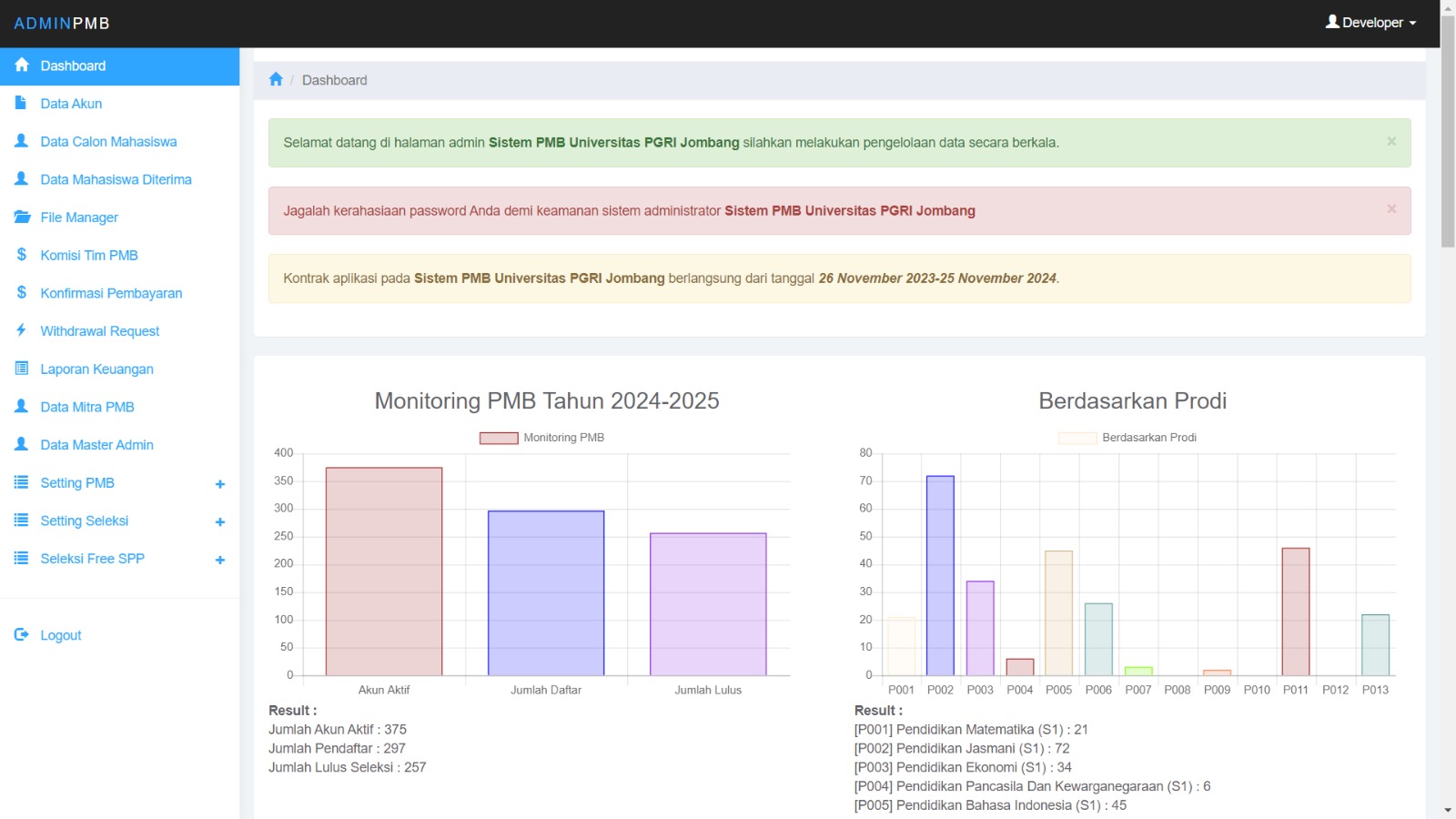1456x819 pixels.
Task: Expand Setting Seleksi with plus icon
Action: [x=219, y=521]
